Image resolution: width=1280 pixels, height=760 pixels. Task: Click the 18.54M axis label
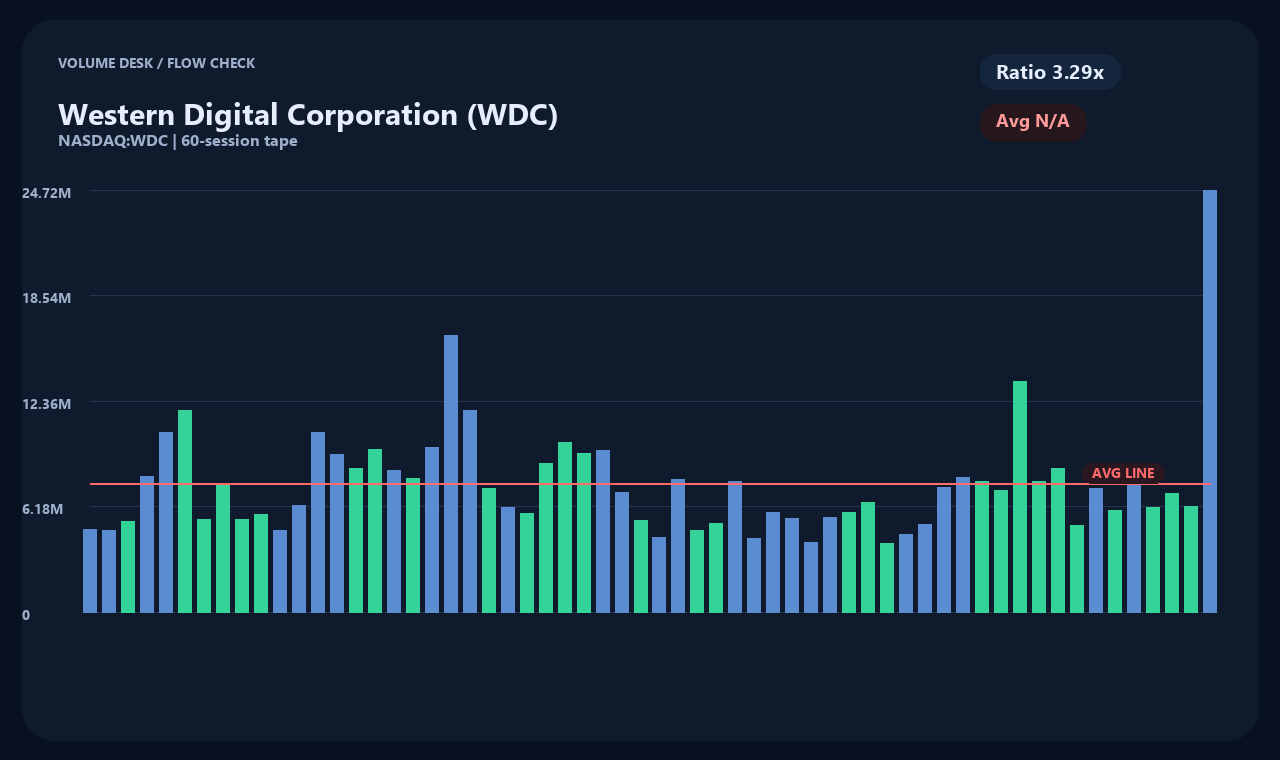47,298
